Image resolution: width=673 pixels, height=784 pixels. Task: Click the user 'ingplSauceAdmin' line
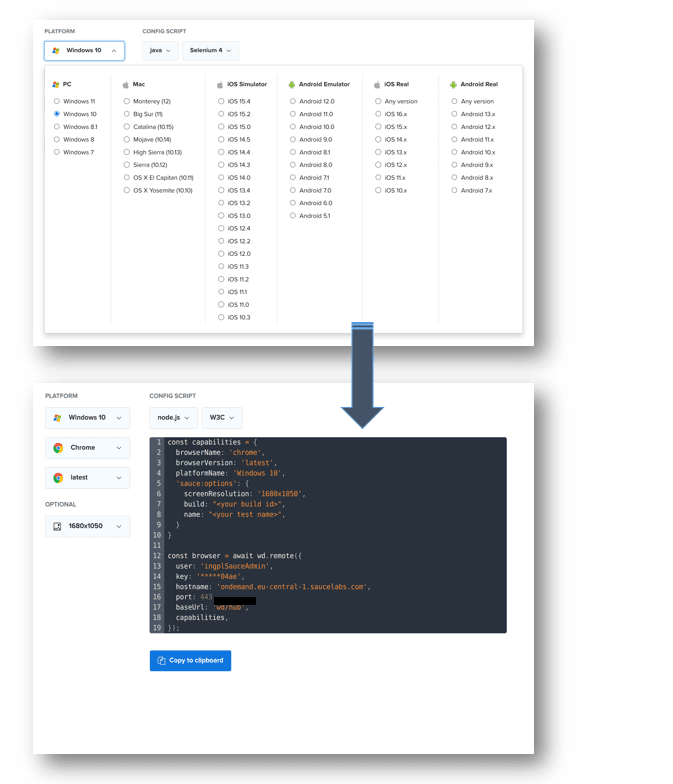(224, 566)
